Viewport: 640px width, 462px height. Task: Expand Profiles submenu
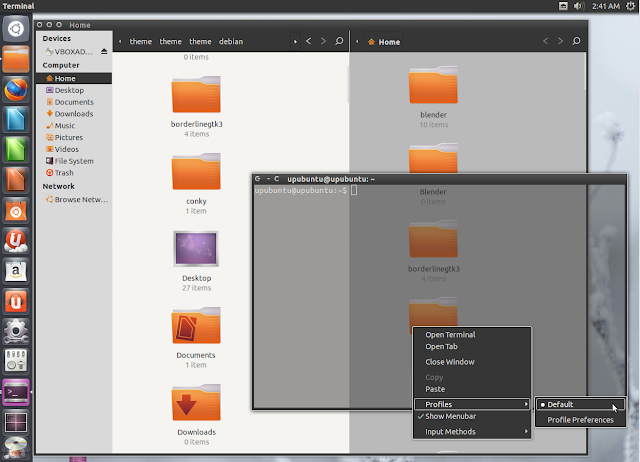[472, 404]
